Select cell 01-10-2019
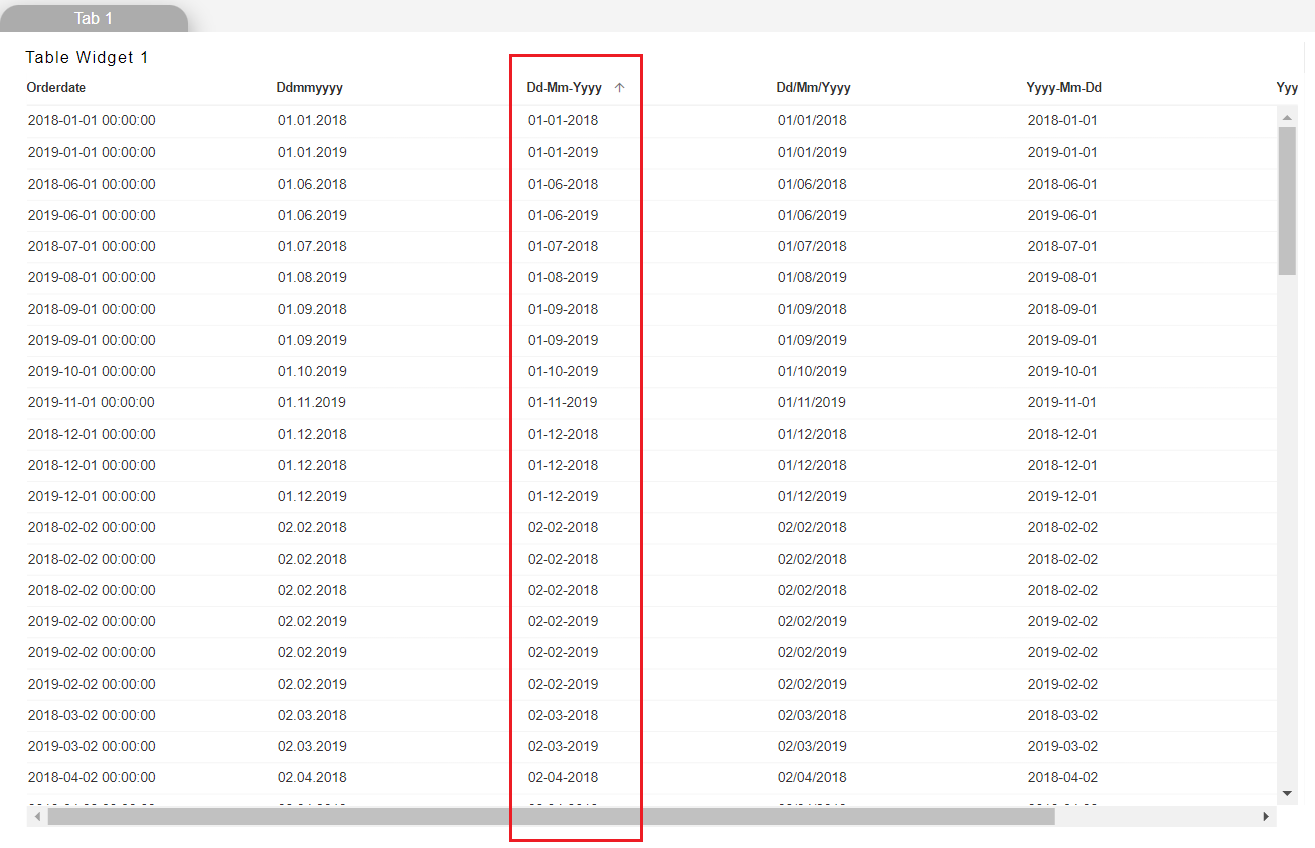 click(x=563, y=372)
